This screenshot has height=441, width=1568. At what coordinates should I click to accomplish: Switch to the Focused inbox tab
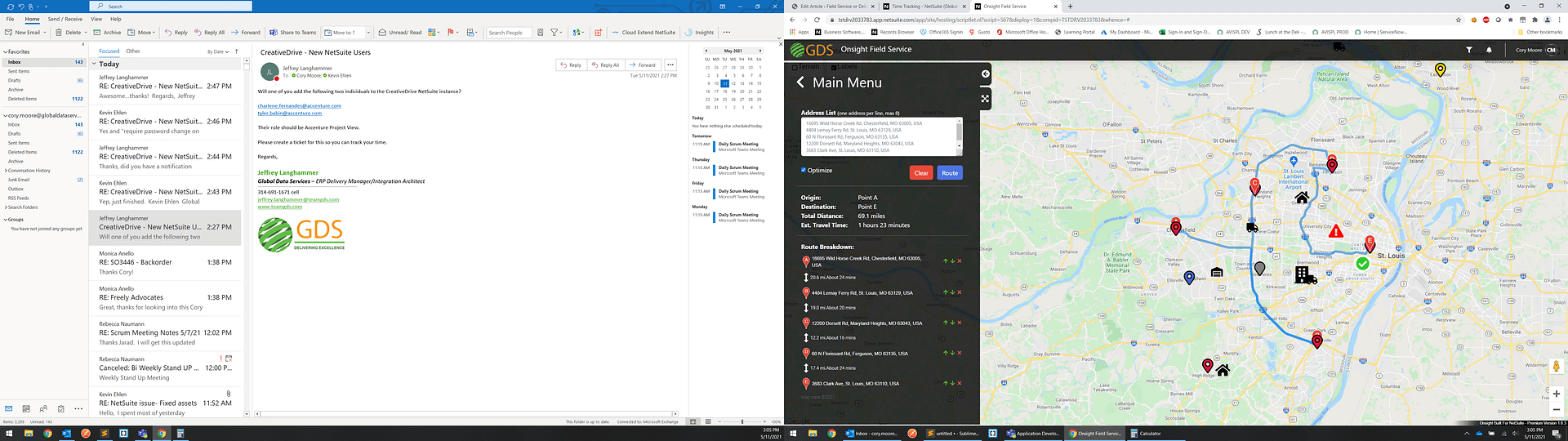tap(109, 51)
